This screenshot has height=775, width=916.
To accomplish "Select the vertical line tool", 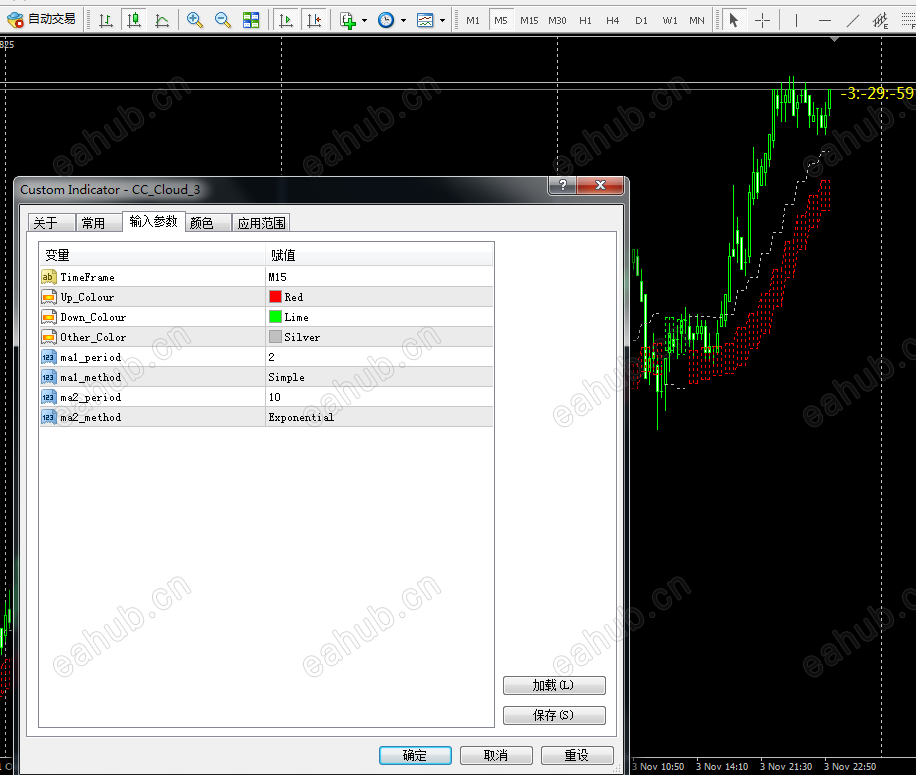I will point(796,20).
